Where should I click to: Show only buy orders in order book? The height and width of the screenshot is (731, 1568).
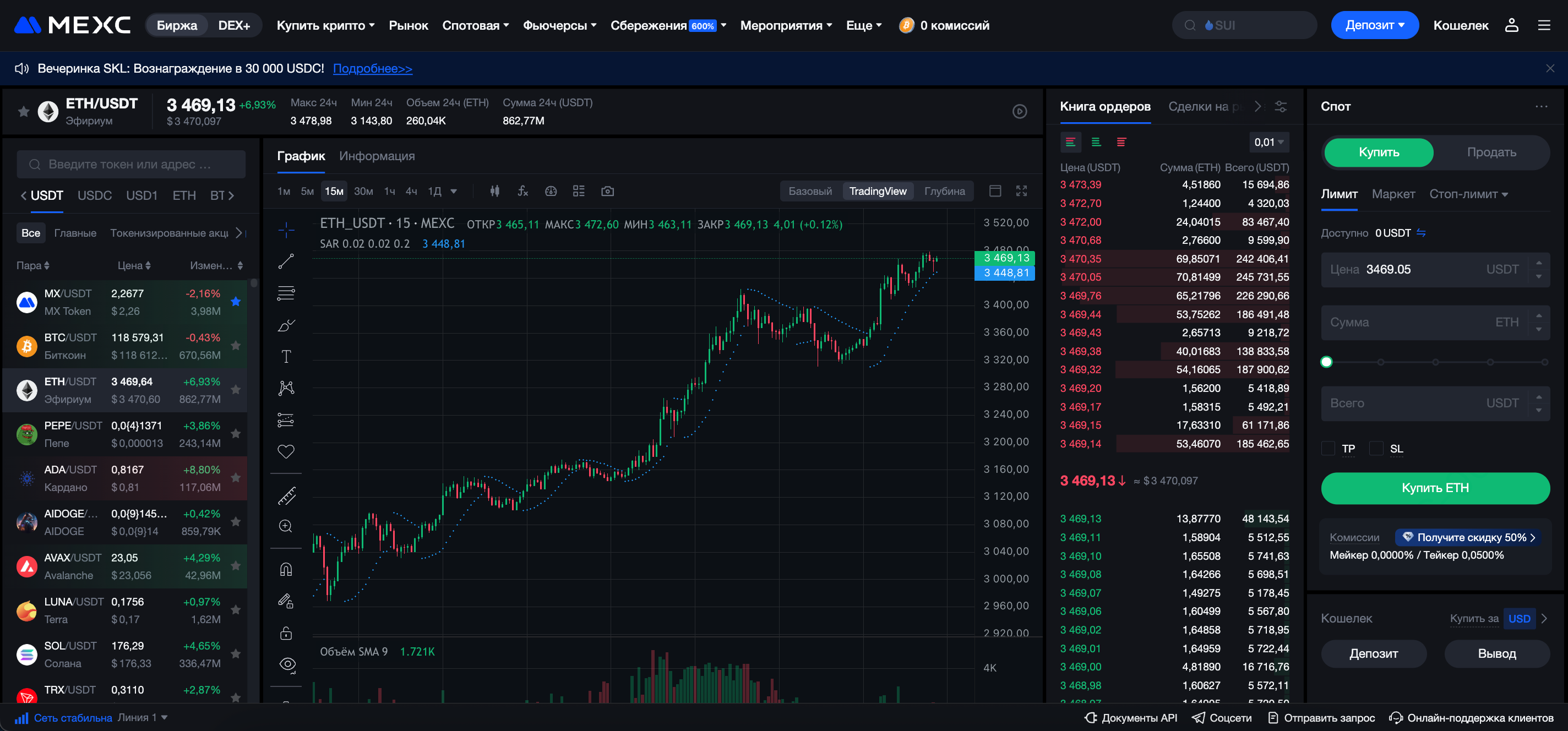click(1096, 142)
